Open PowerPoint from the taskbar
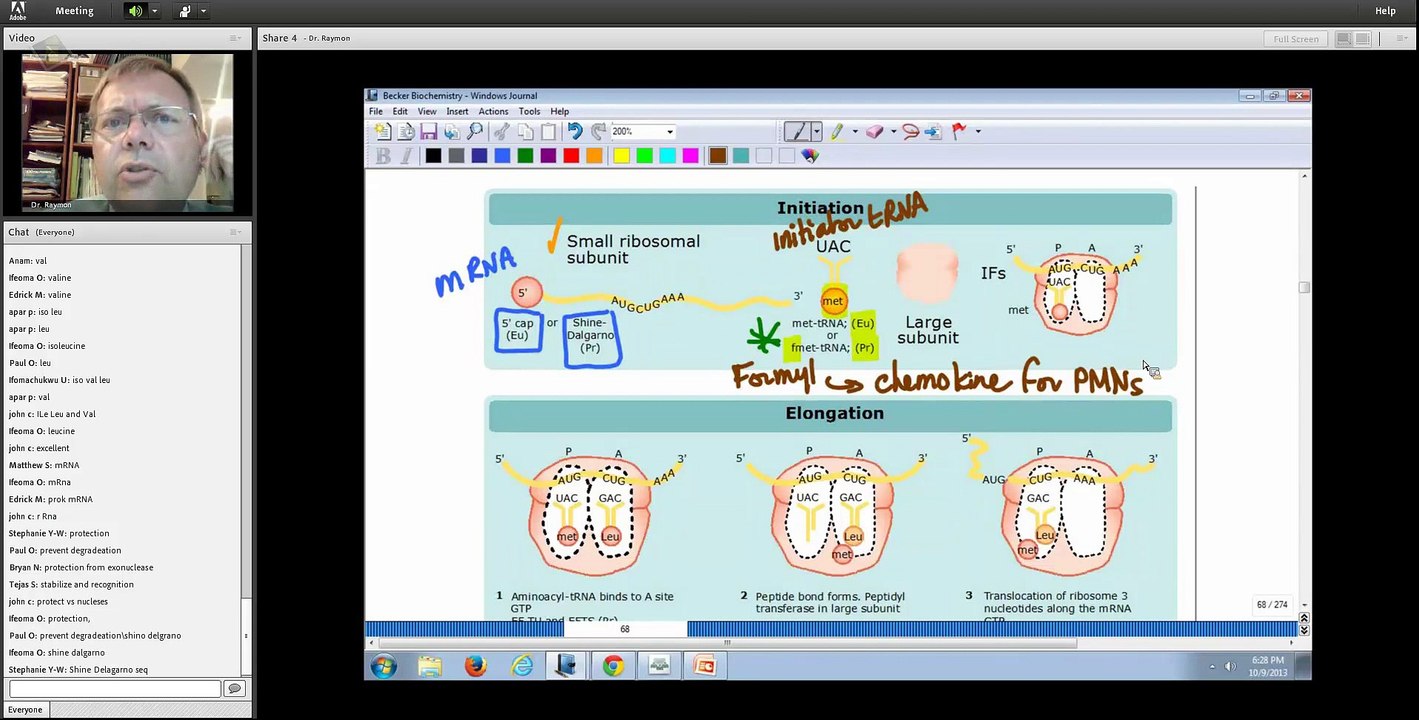The width and height of the screenshot is (1419, 720). pos(705,665)
